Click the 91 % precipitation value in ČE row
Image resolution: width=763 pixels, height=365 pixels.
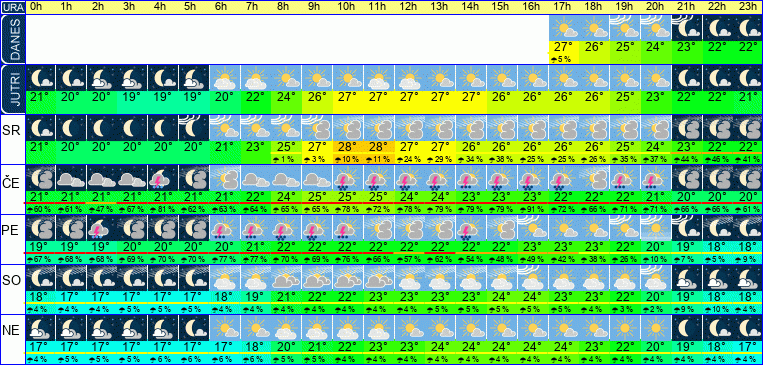tap(533, 208)
